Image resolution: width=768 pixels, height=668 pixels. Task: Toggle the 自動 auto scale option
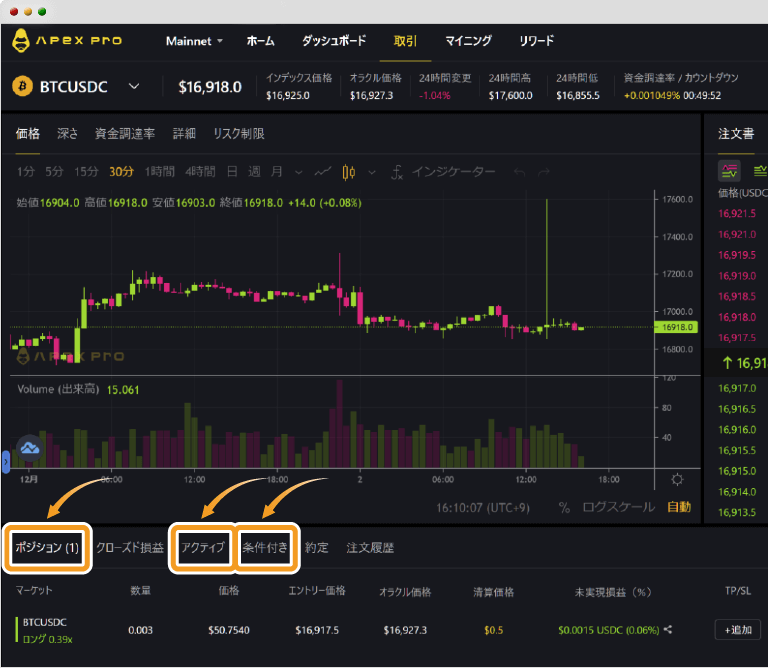point(678,507)
